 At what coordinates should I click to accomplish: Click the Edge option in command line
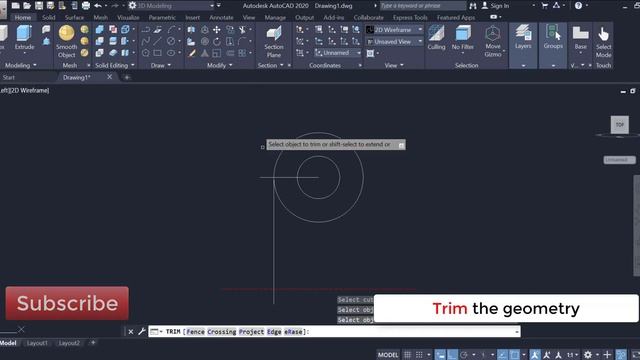click(274, 331)
